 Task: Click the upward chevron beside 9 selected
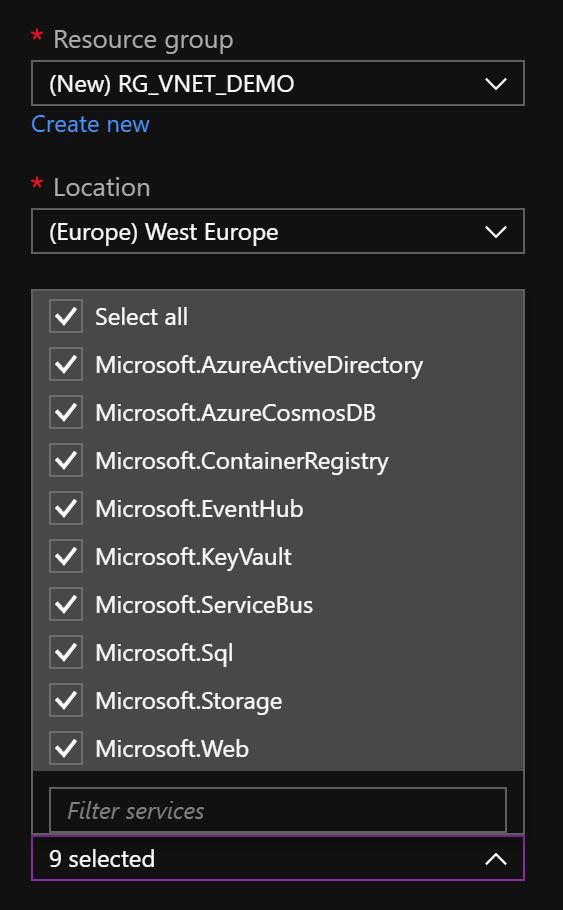[x=496, y=859]
